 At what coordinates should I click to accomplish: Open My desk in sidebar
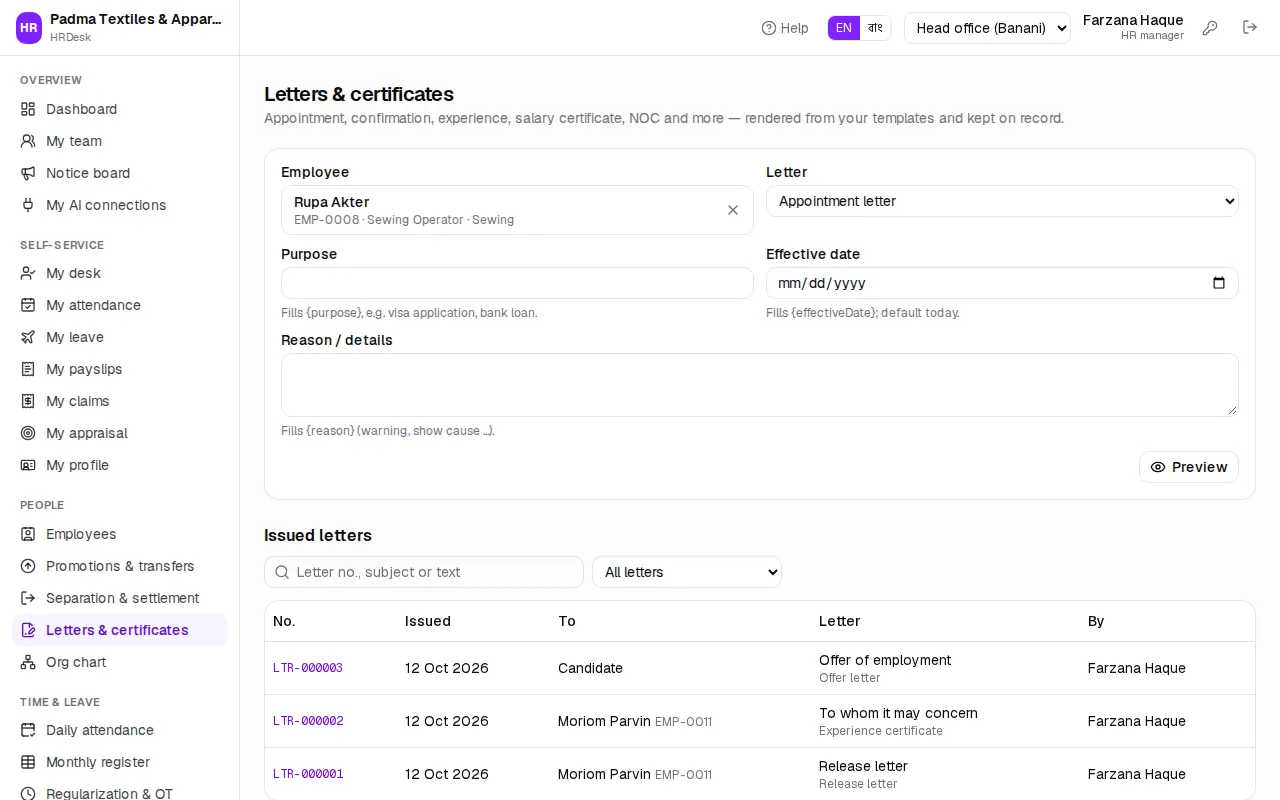point(120,273)
